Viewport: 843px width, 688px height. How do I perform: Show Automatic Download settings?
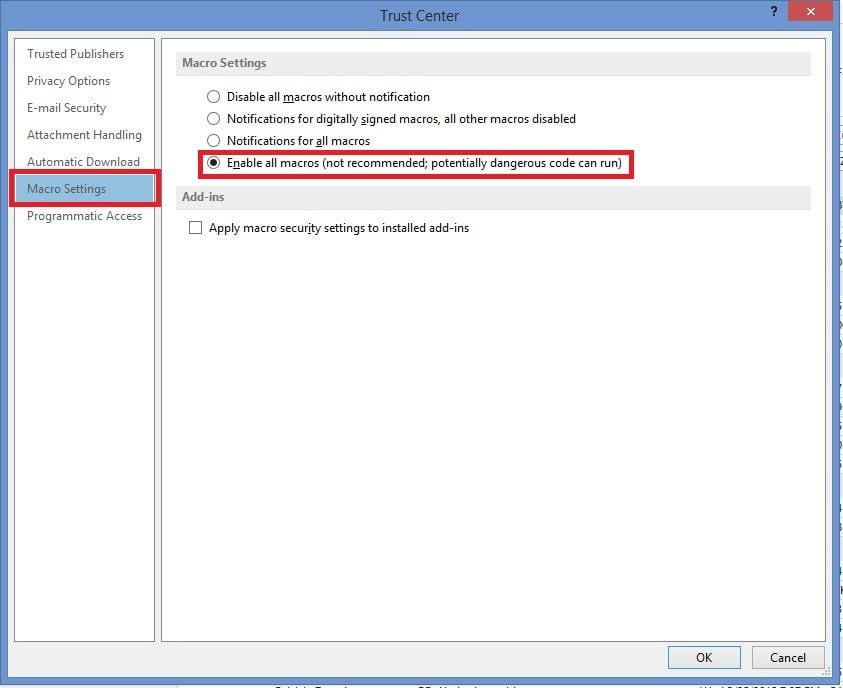[x=83, y=162]
